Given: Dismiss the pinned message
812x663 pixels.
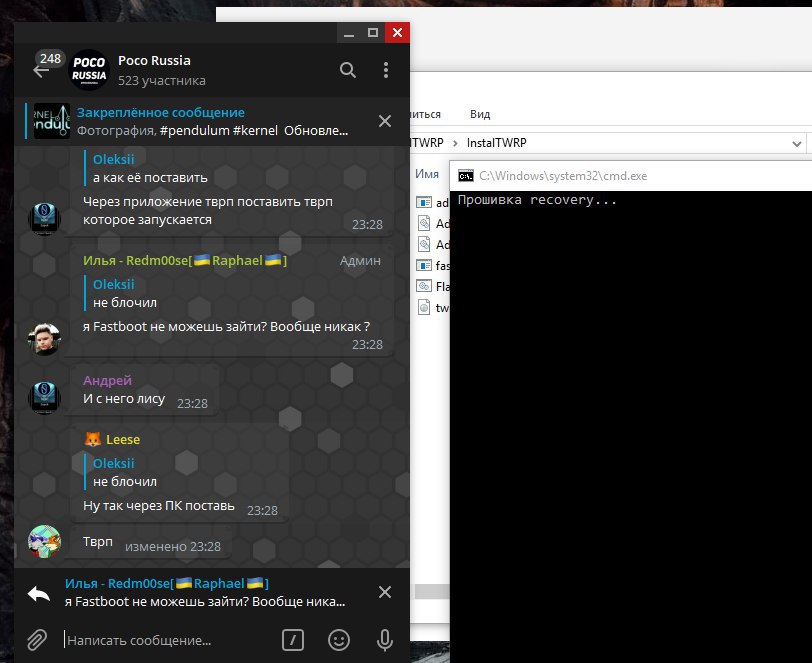Looking at the screenshot, I should [385, 121].
